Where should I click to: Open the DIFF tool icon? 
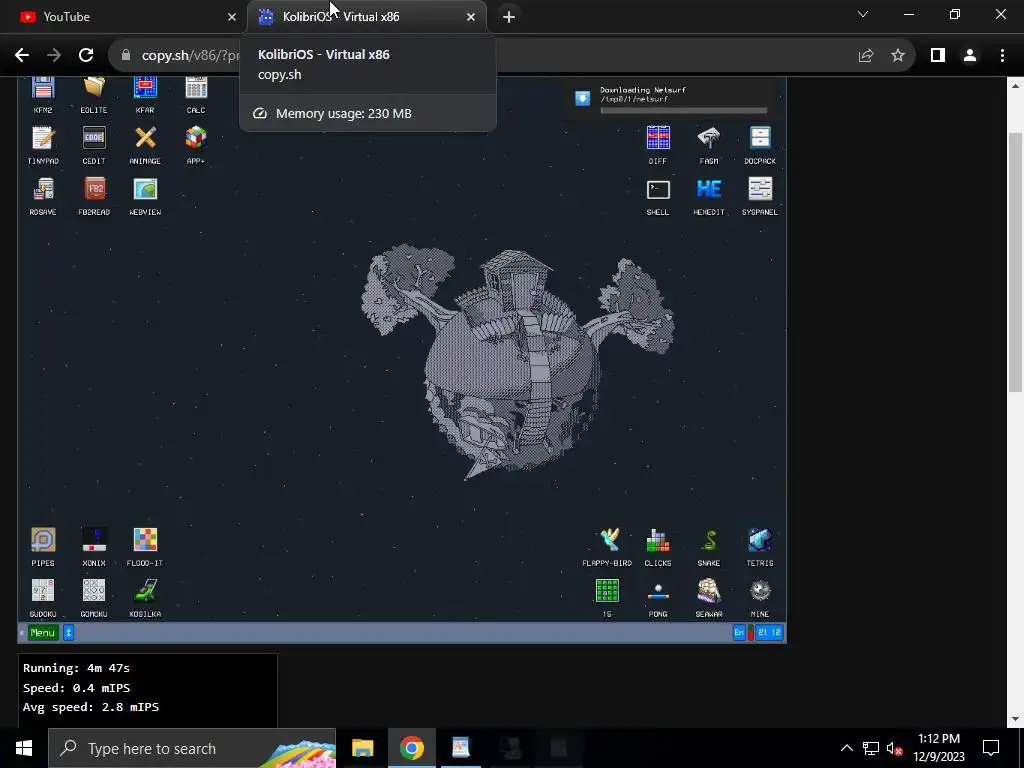(658, 145)
